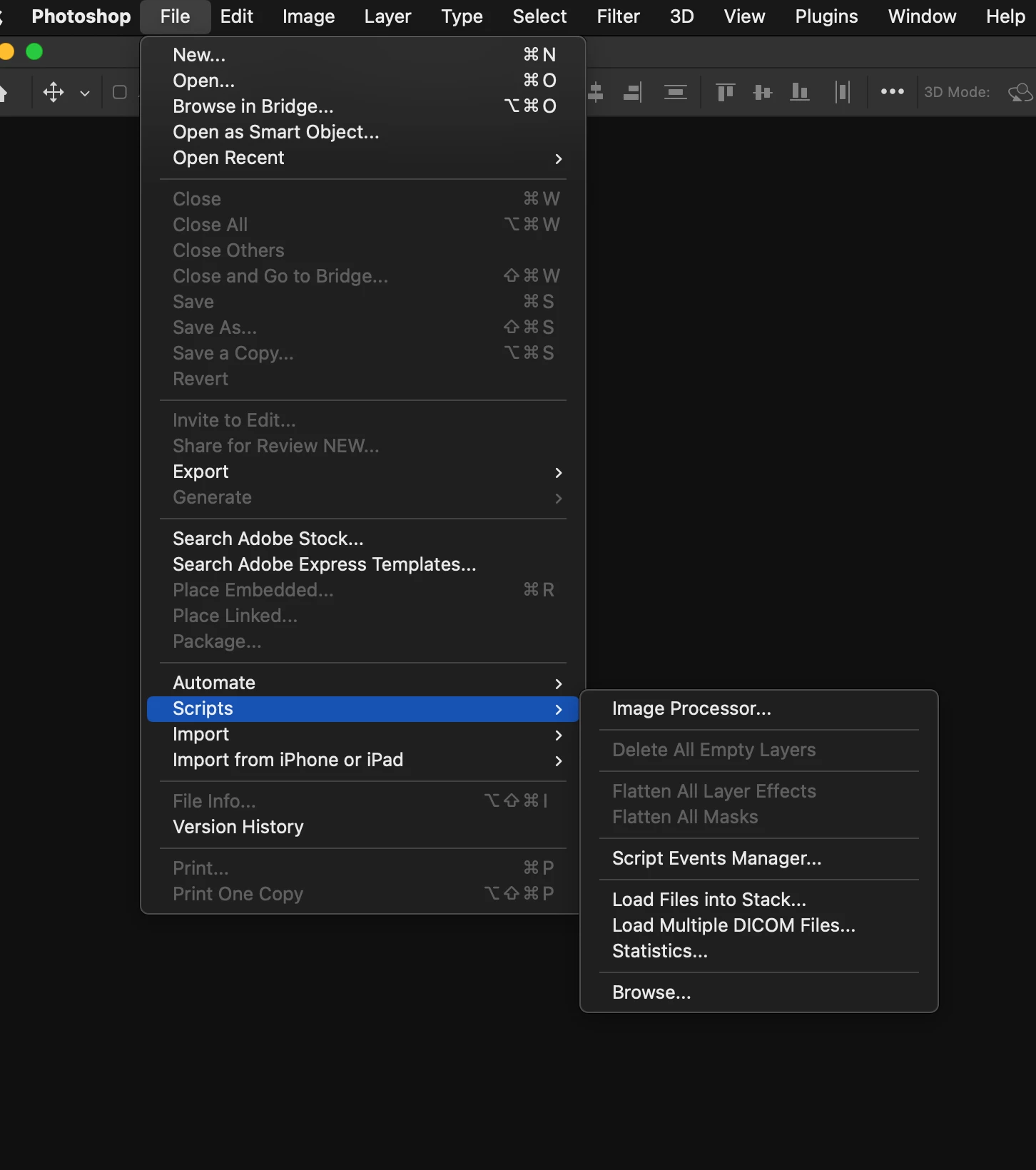The height and width of the screenshot is (1170, 1036).
Task: Open the Move tool preset picker chevron
Action: click(x=85, y=93)
